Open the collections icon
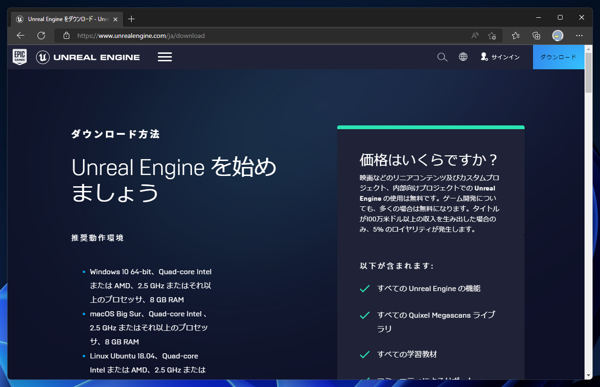 tap(536, 36)
